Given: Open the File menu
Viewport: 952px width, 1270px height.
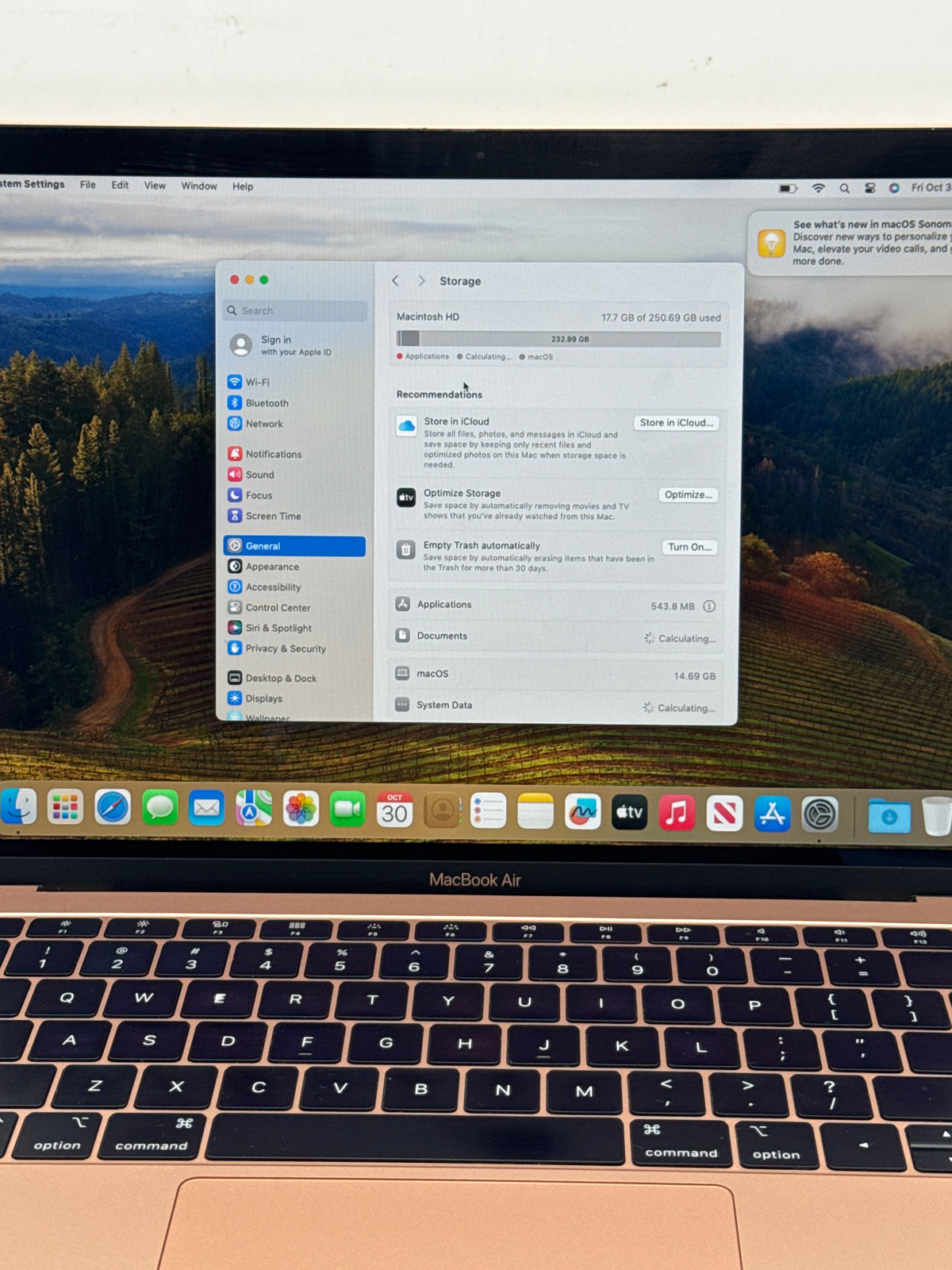Looking at the screenshot, I should point(87,185).
